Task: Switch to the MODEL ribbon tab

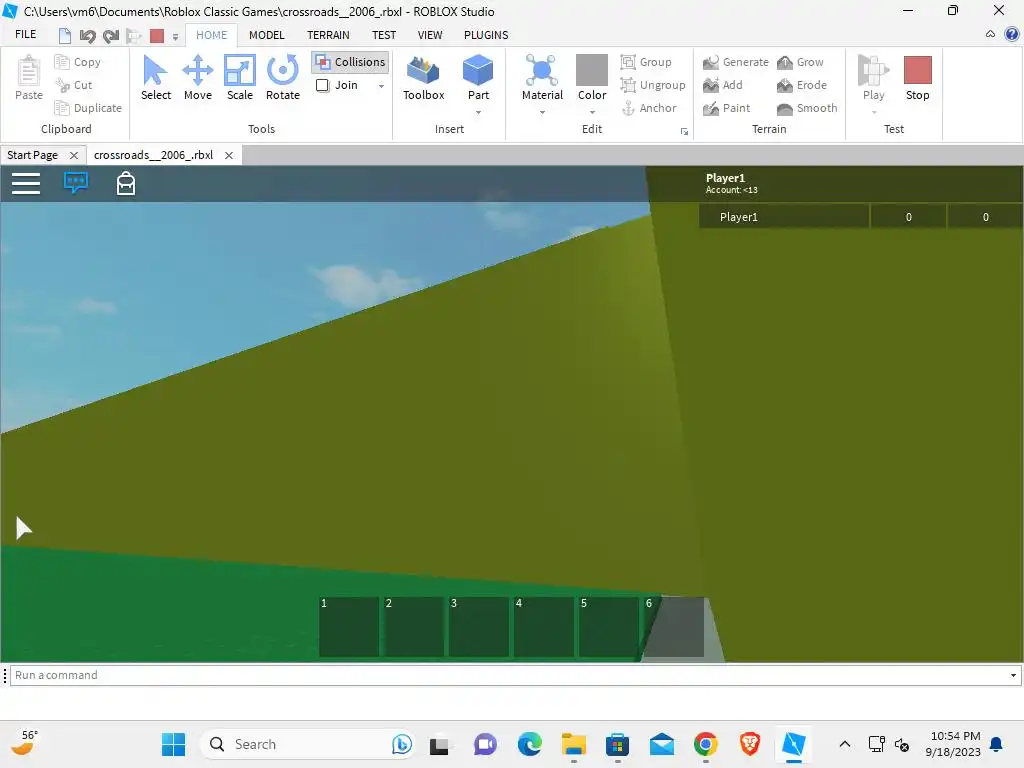Action: point(266,35)
